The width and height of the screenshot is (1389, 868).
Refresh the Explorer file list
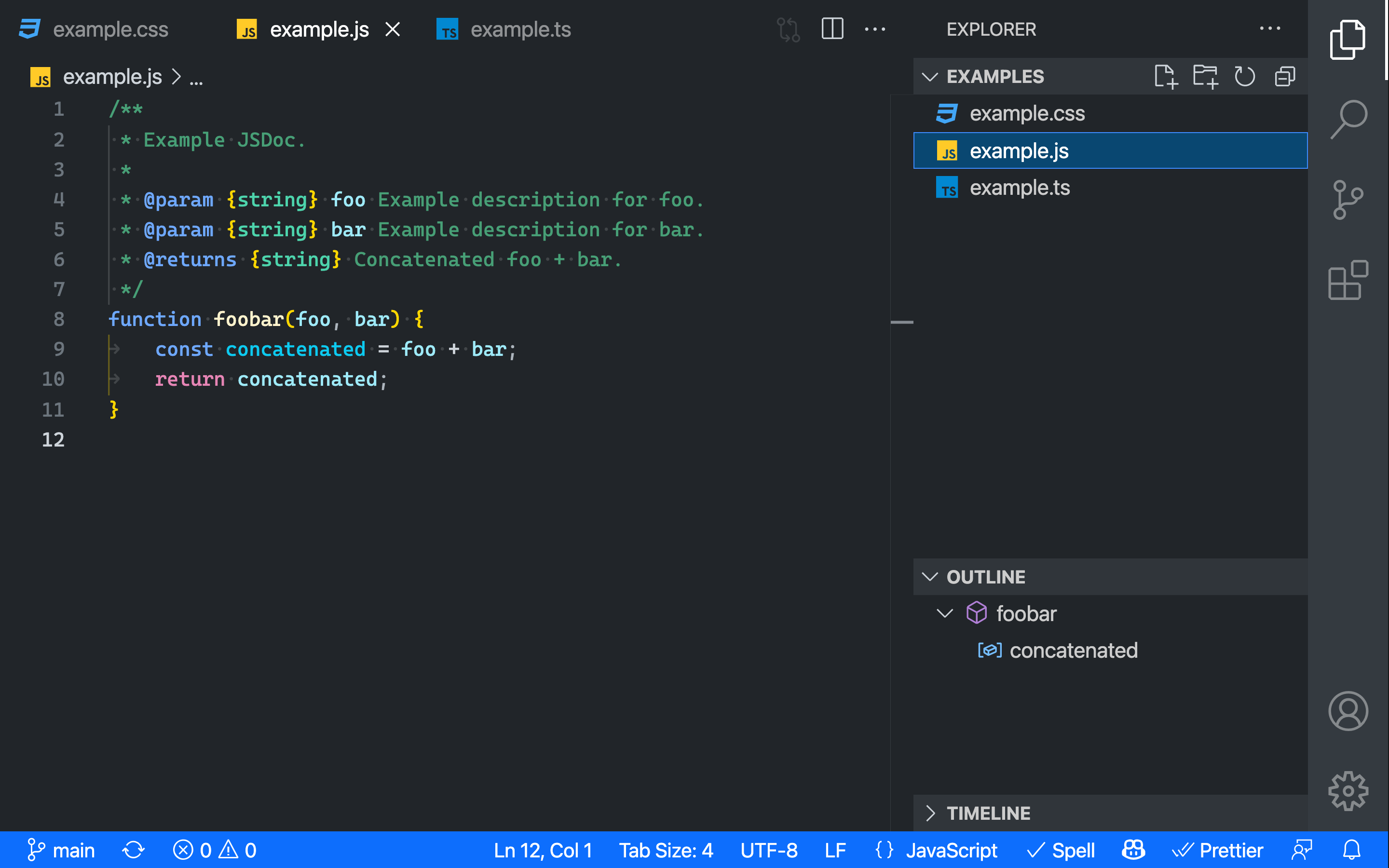(1244, 76)
